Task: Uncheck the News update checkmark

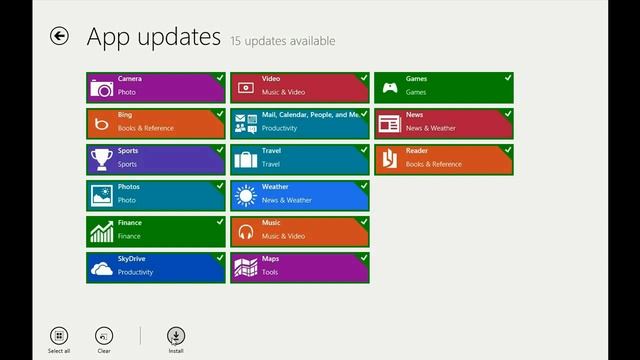Action: [x=508, y=113]
